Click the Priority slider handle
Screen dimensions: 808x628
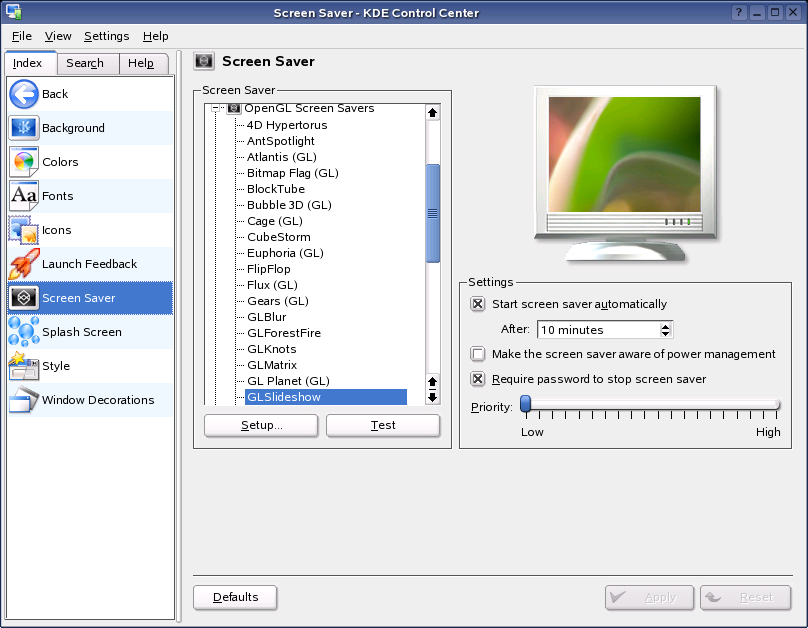pyautogui.click(x=526, y=404)
